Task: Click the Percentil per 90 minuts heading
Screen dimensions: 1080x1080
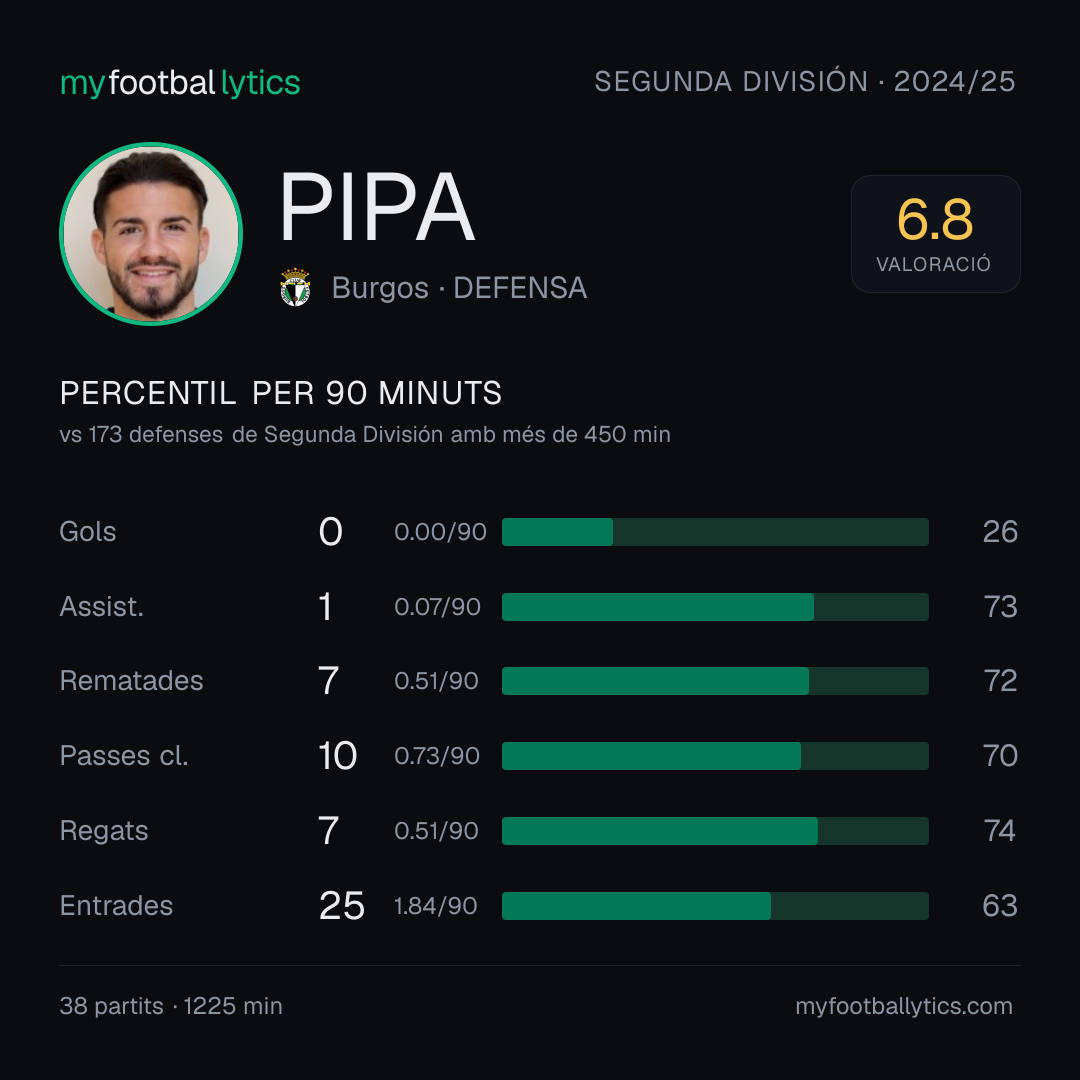Action: (x=281, y=393)
